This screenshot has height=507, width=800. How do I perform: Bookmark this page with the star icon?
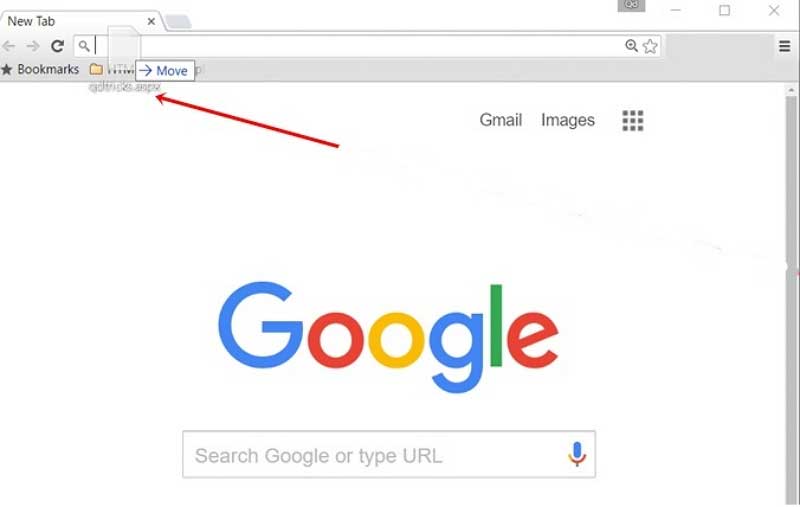[650, 46]
